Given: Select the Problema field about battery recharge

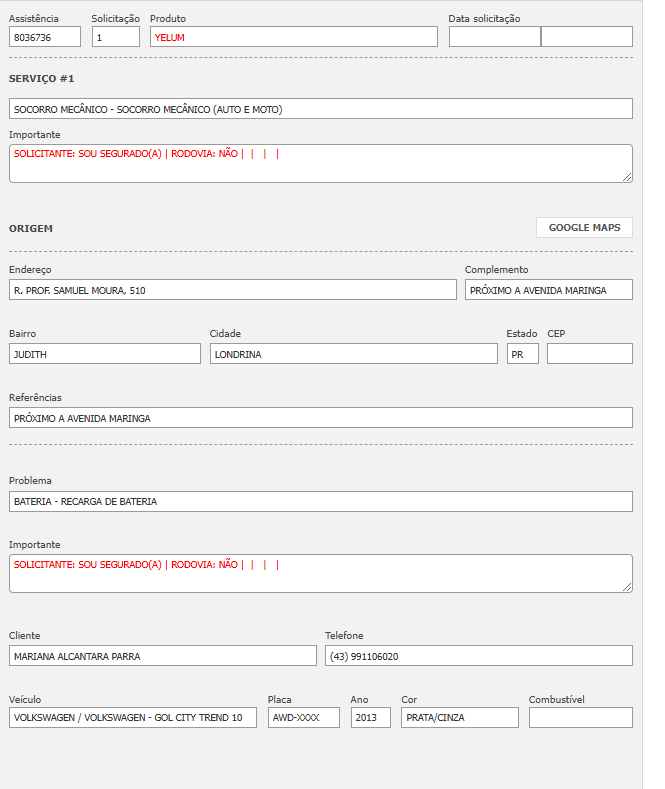Looking at the screenshot, I should point(320,501).
